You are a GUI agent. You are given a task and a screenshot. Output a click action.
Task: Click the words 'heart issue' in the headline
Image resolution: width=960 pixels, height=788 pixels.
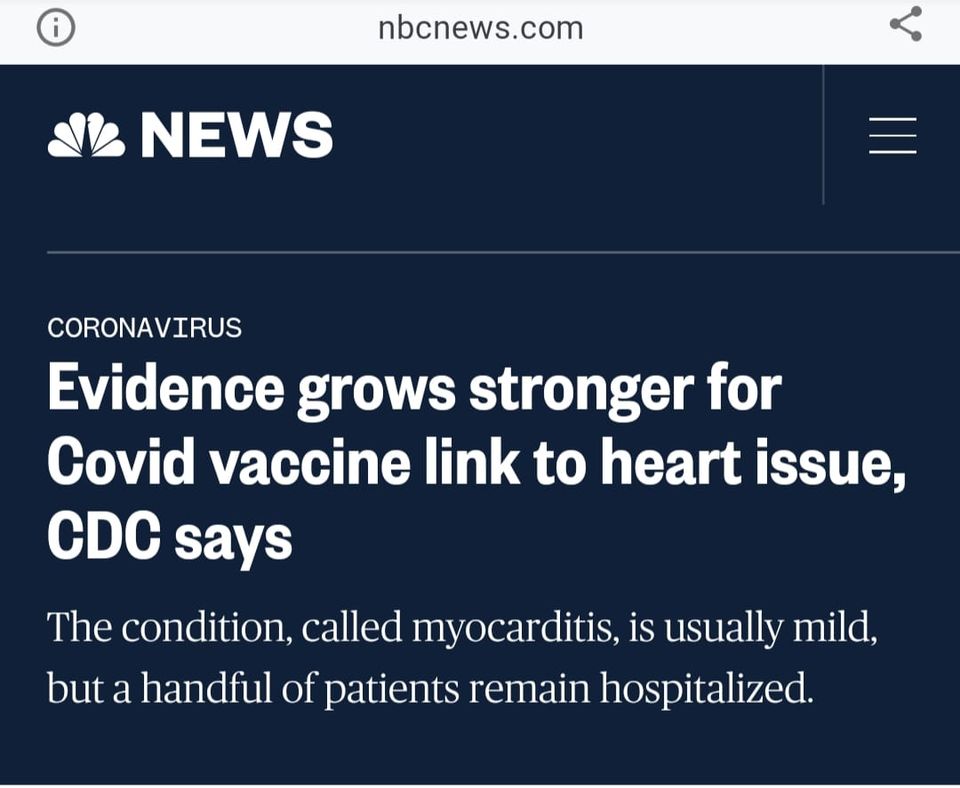[x=752, y=463]
